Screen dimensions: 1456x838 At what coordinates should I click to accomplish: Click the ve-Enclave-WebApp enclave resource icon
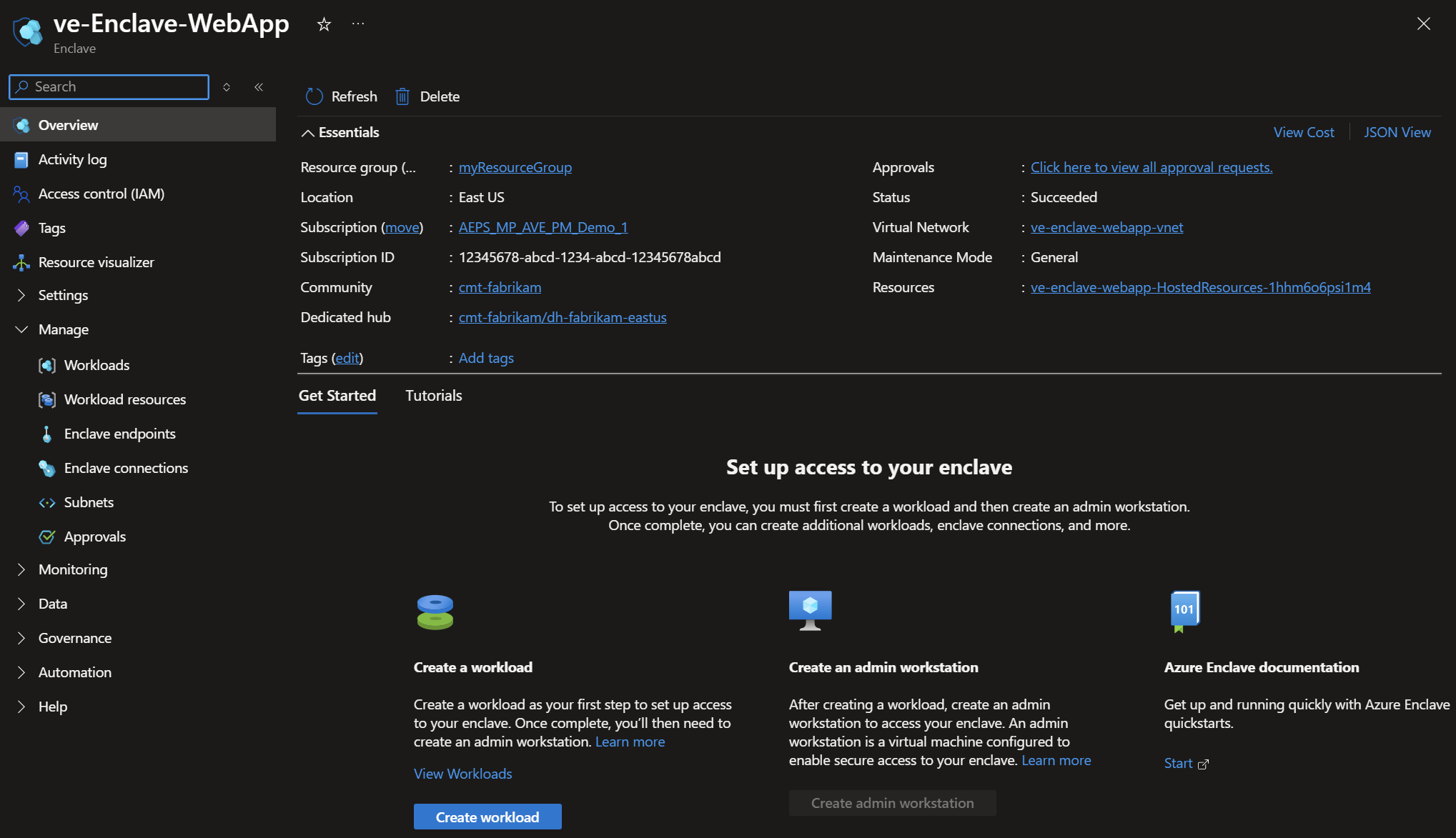27,31
